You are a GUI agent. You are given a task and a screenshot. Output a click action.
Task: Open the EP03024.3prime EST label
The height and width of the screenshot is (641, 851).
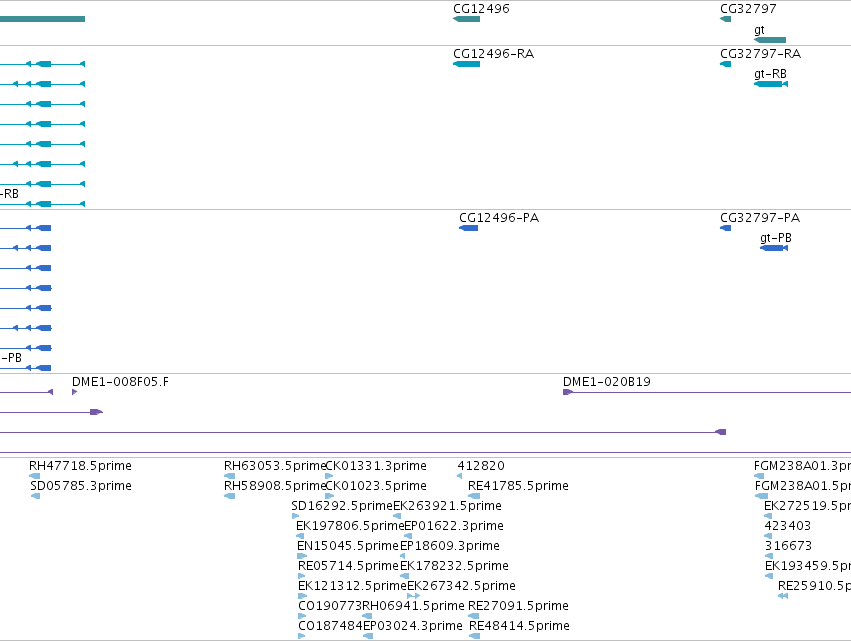413,626
